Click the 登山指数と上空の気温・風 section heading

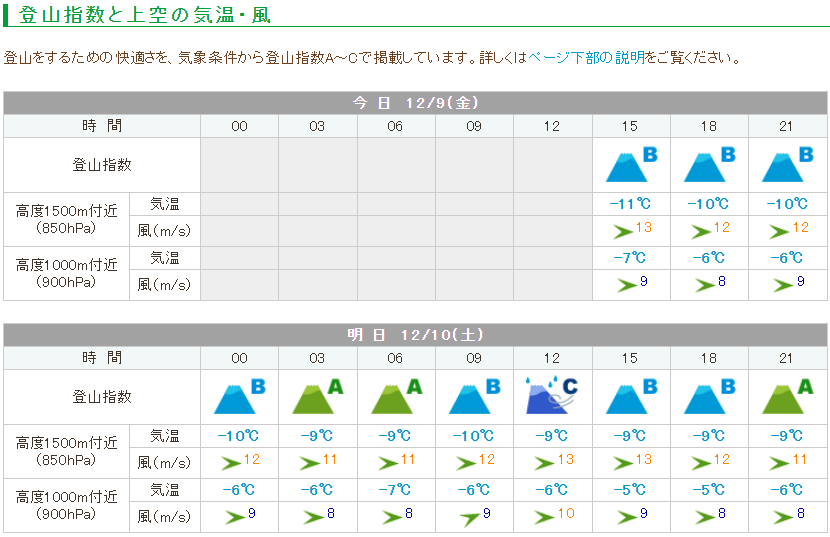point(144,15)
